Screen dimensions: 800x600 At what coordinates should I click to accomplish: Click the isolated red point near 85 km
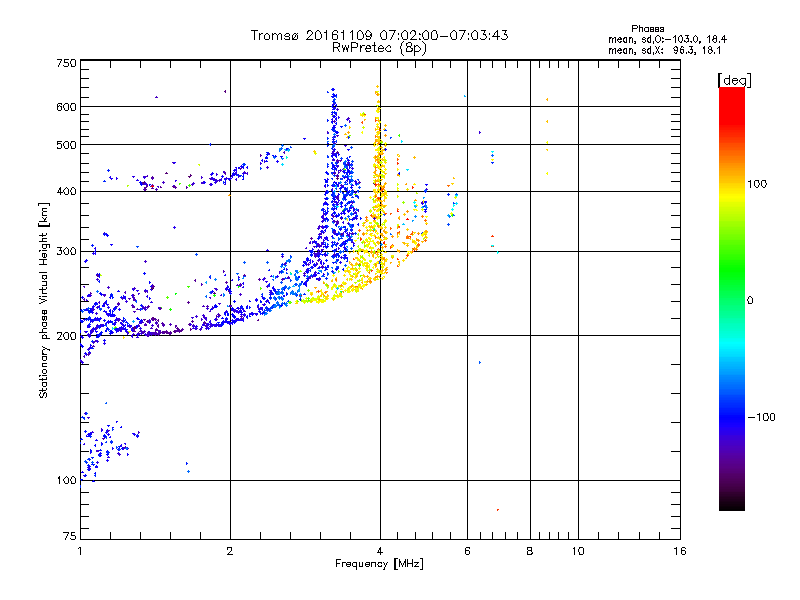497,510
